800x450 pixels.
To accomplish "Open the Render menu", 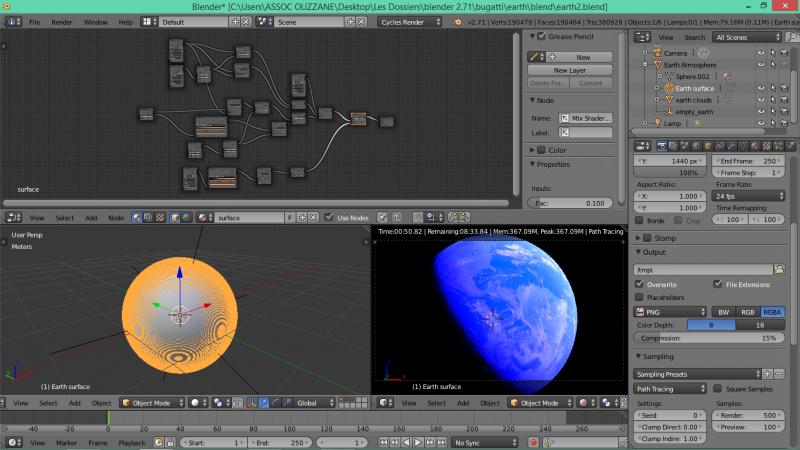I will [61, 21].
